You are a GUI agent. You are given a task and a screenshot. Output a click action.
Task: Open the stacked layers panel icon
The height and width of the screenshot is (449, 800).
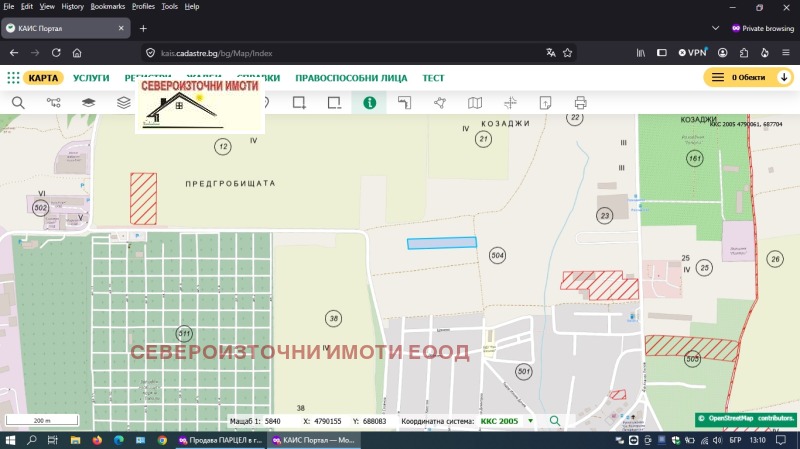click(x=123, y=103)
